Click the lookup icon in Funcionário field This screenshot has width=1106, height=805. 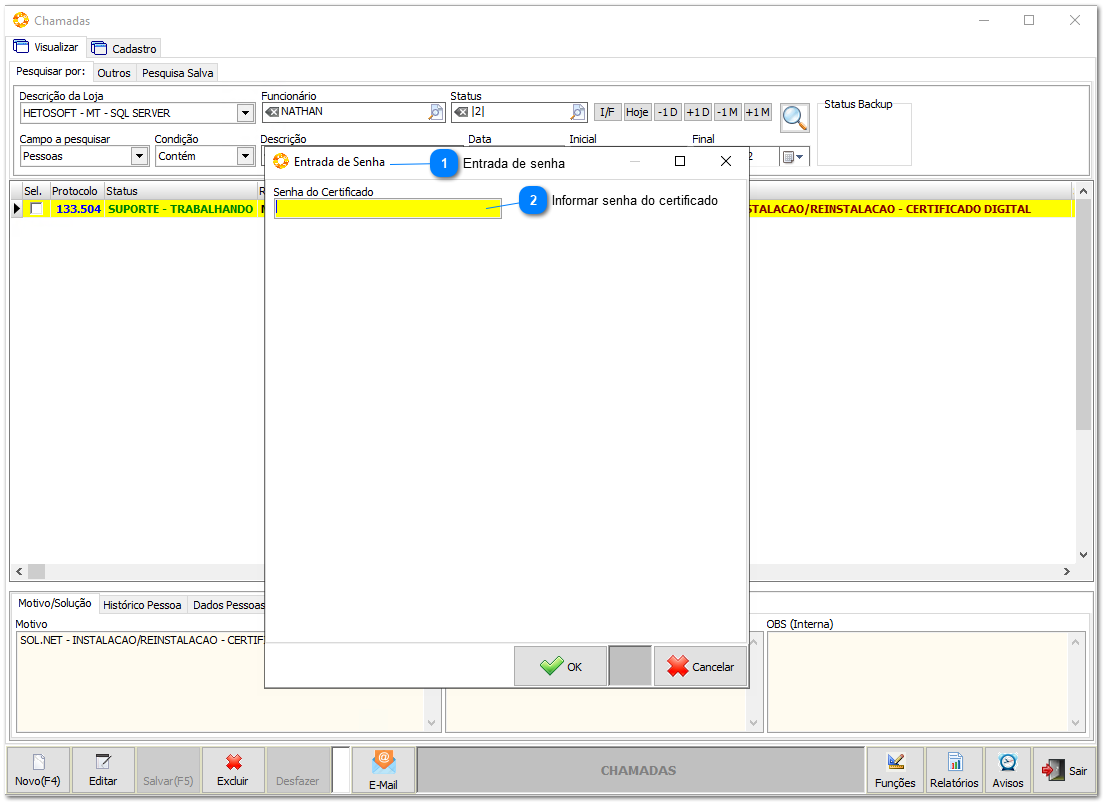(436, 112)
